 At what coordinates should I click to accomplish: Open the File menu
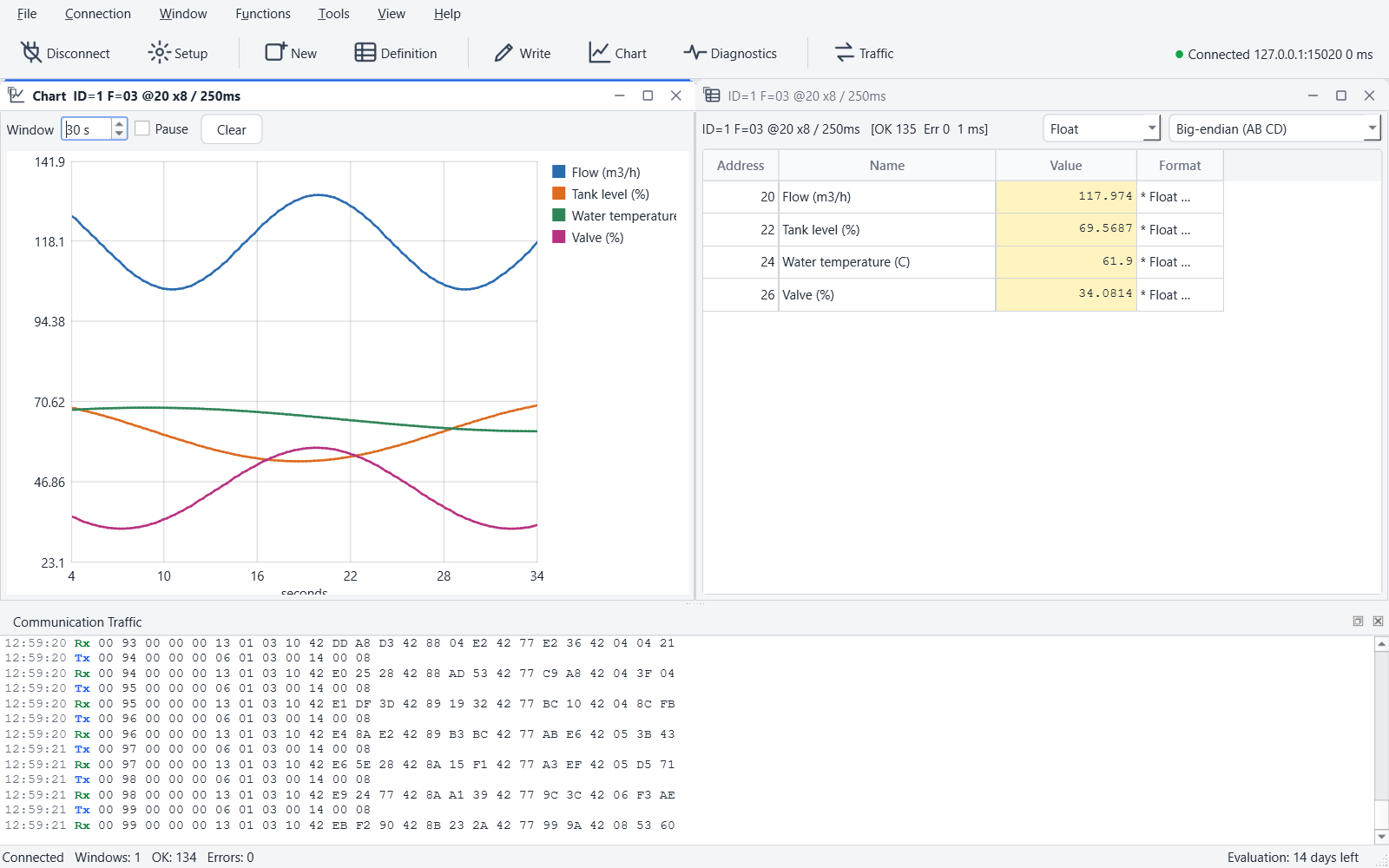(27, 14)
